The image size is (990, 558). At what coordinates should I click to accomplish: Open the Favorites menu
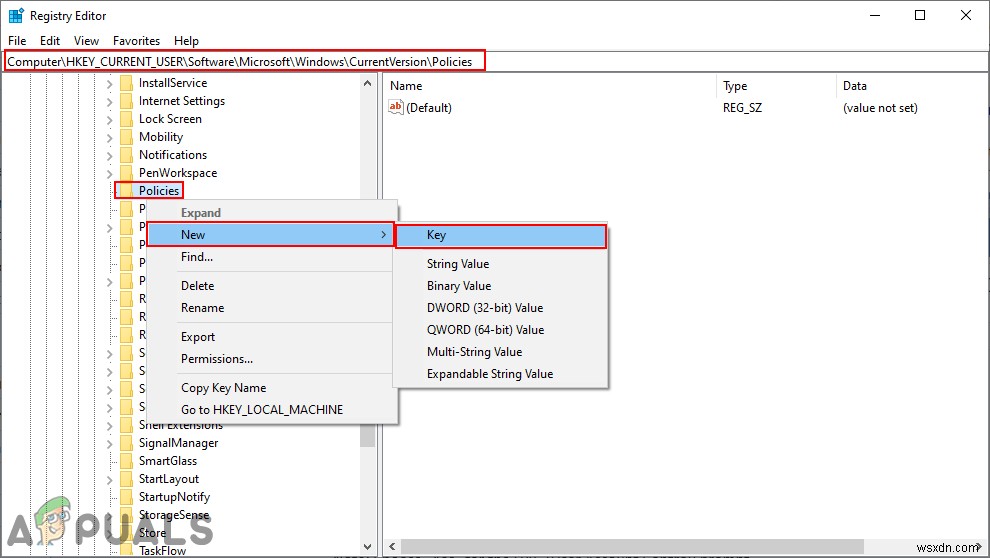136,41
